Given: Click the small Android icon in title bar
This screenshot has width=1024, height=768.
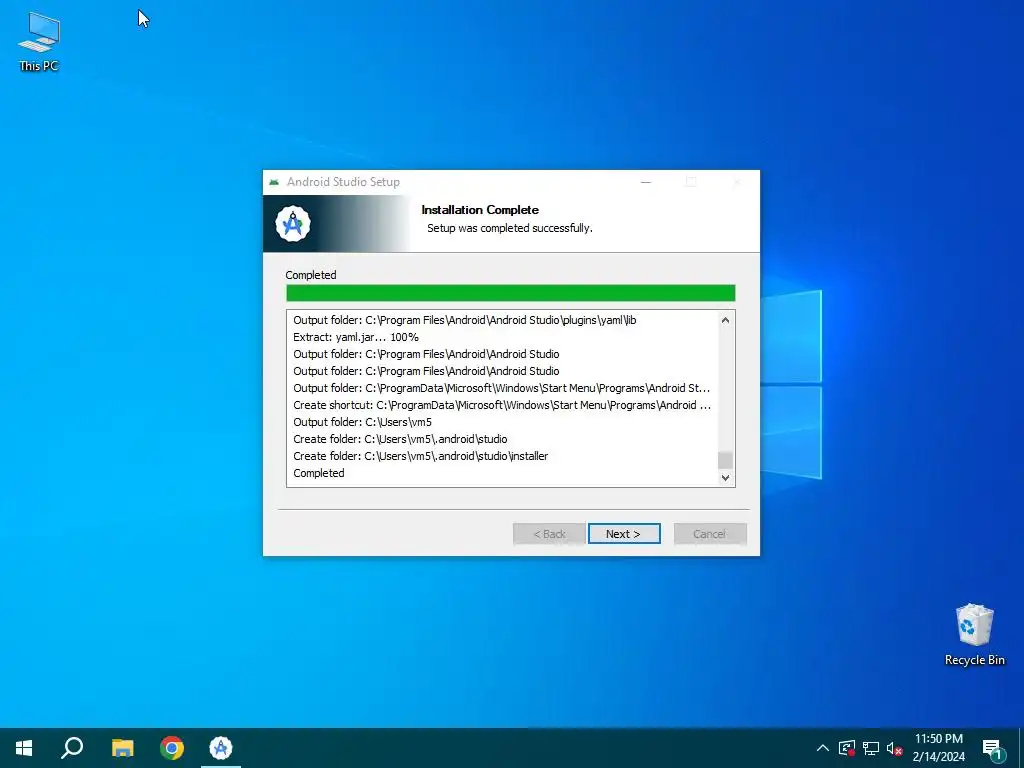Looking at the screenshot, I should point(274,182).
